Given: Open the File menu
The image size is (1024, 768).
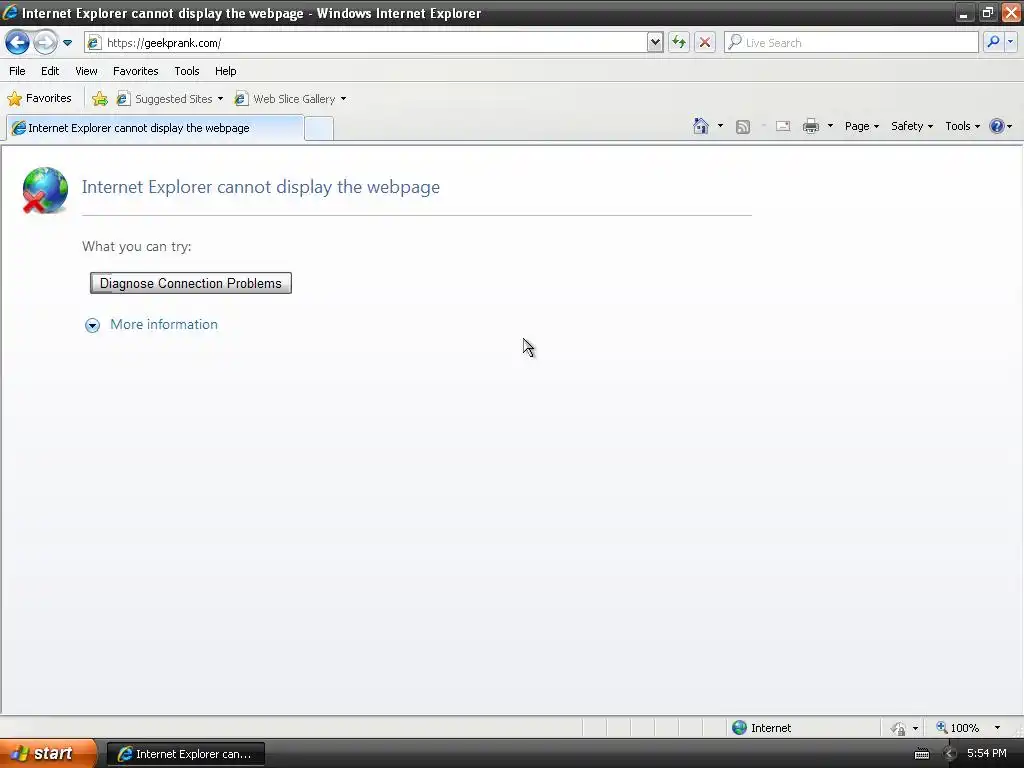Looking at the screenshot, I should pyautogui.click(x=17, y=71).
